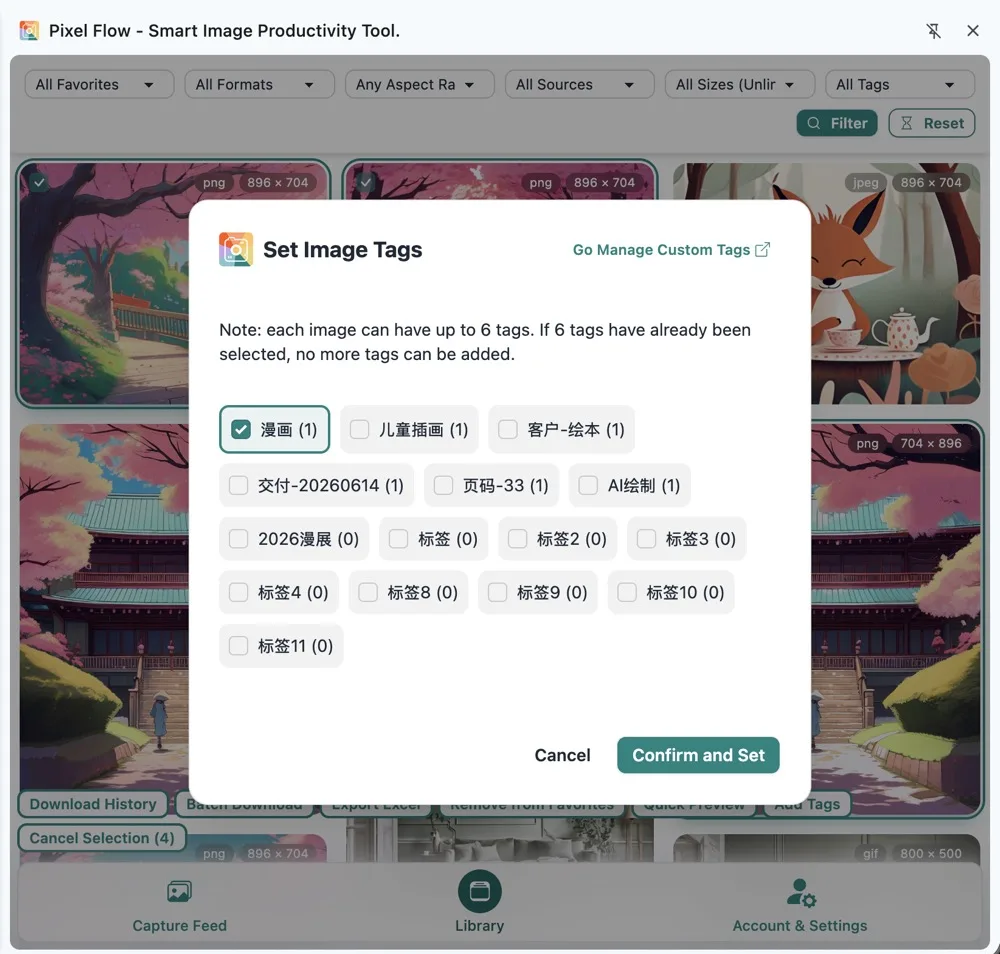Check the 漫画 (1) tag checkbox
Viewport: 1000px width, 954px height.
click(240, 429)
